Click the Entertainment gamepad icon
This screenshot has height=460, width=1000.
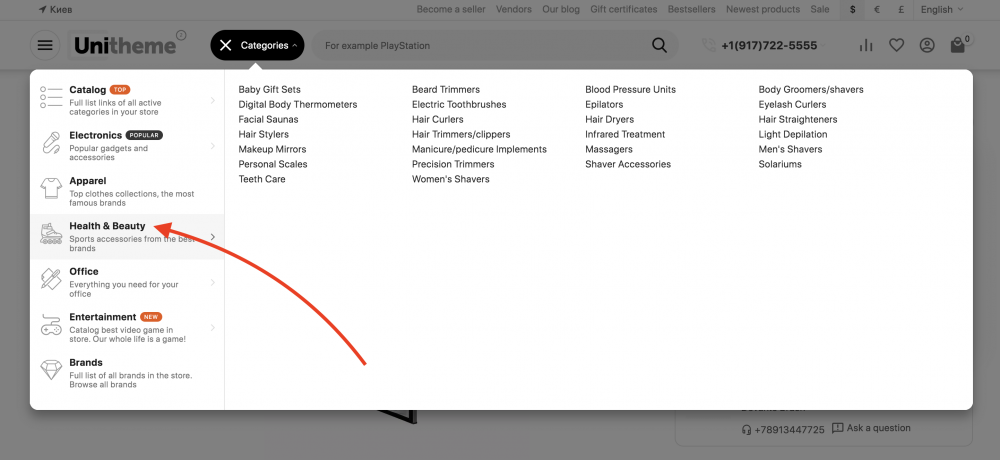[x=51, y=325]
